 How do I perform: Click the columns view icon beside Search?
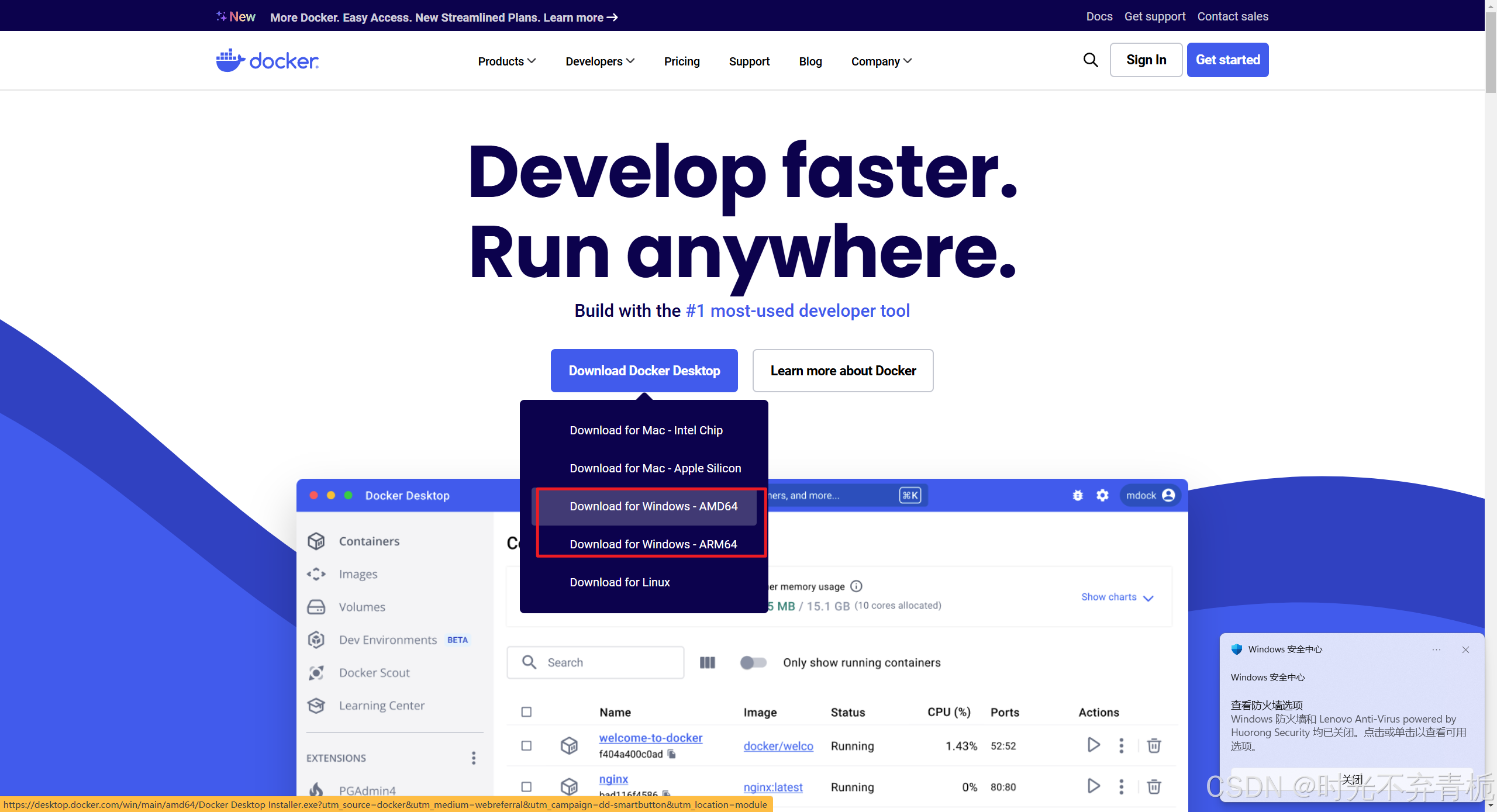[707, 662]
